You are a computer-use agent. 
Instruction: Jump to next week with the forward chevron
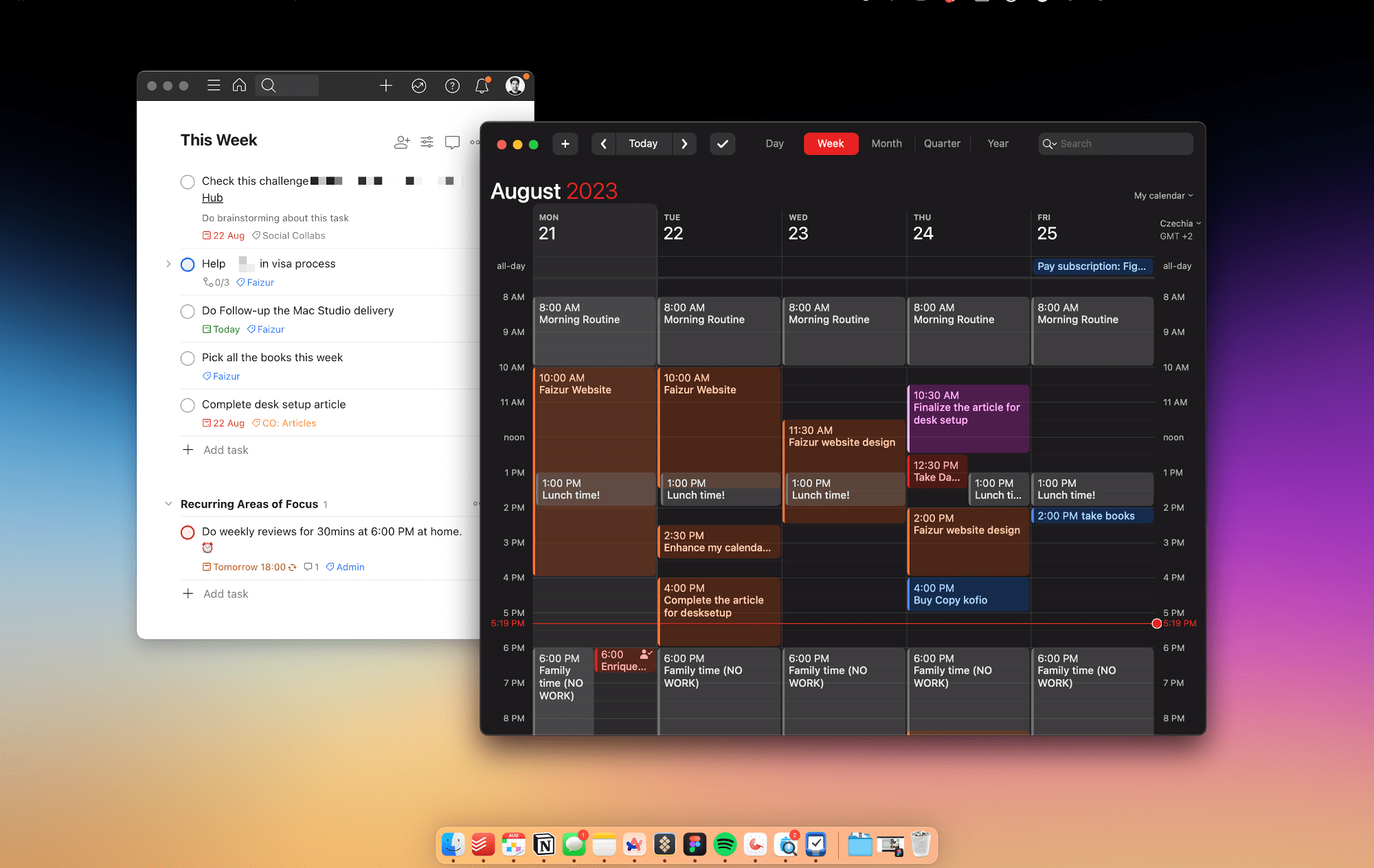(684, 144)
